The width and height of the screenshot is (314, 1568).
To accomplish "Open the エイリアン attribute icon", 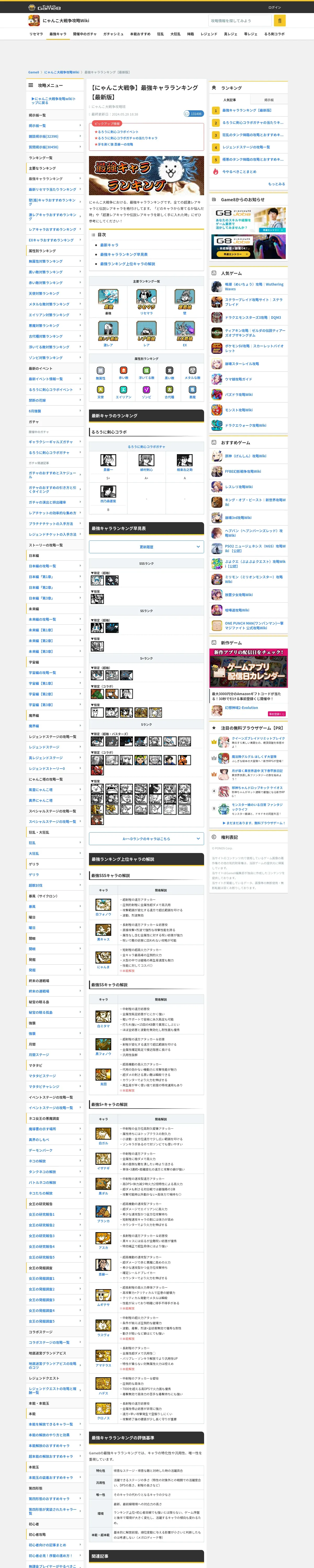I will [x=124, y=390].
